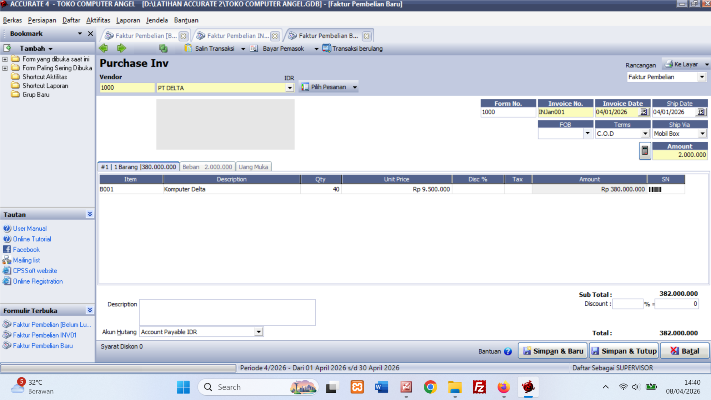Open Pilih Pesanan dropdown arrow
711x400 pixels.
[355, 87]
